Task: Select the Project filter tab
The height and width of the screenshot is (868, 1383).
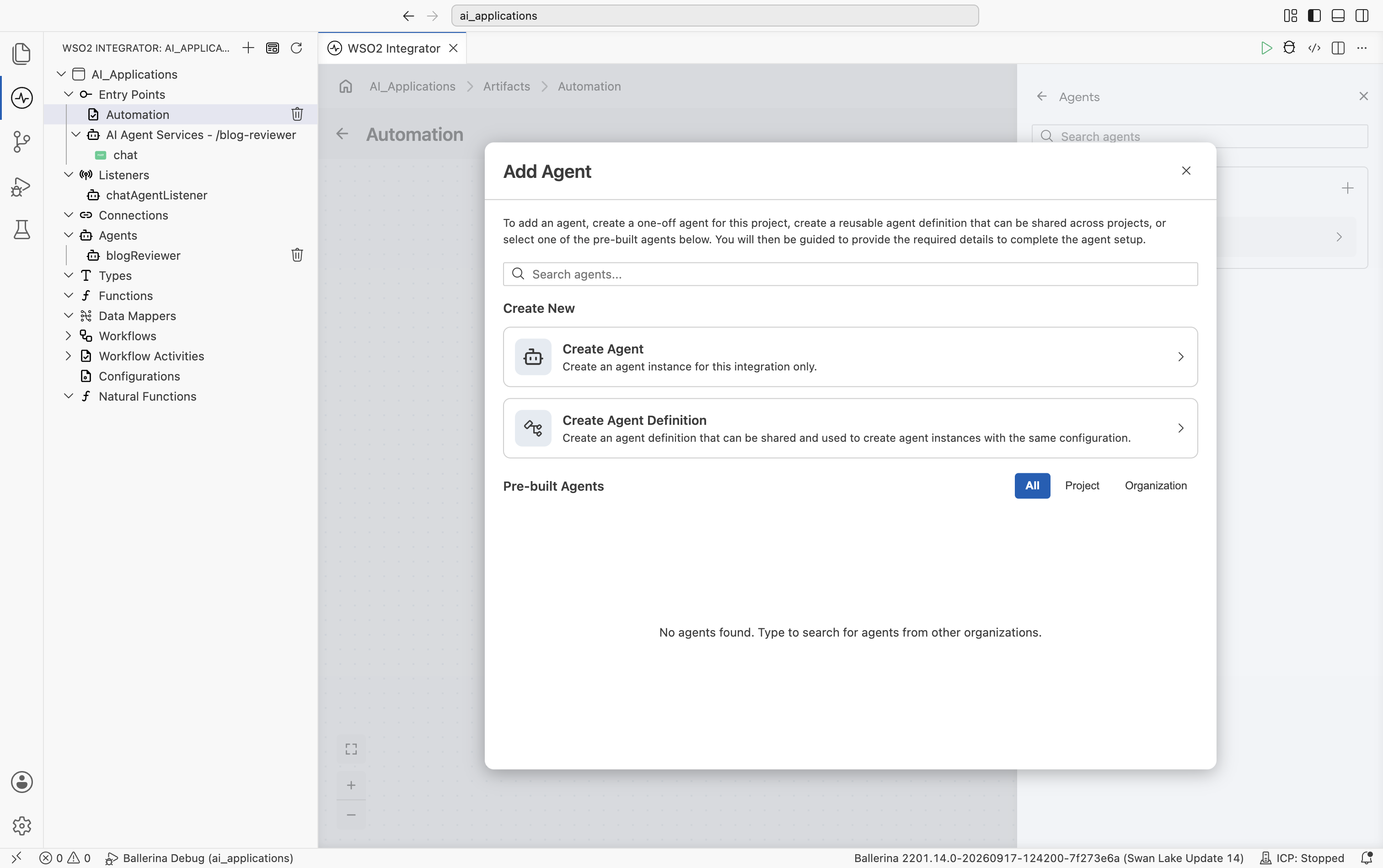Action: 1082,486
